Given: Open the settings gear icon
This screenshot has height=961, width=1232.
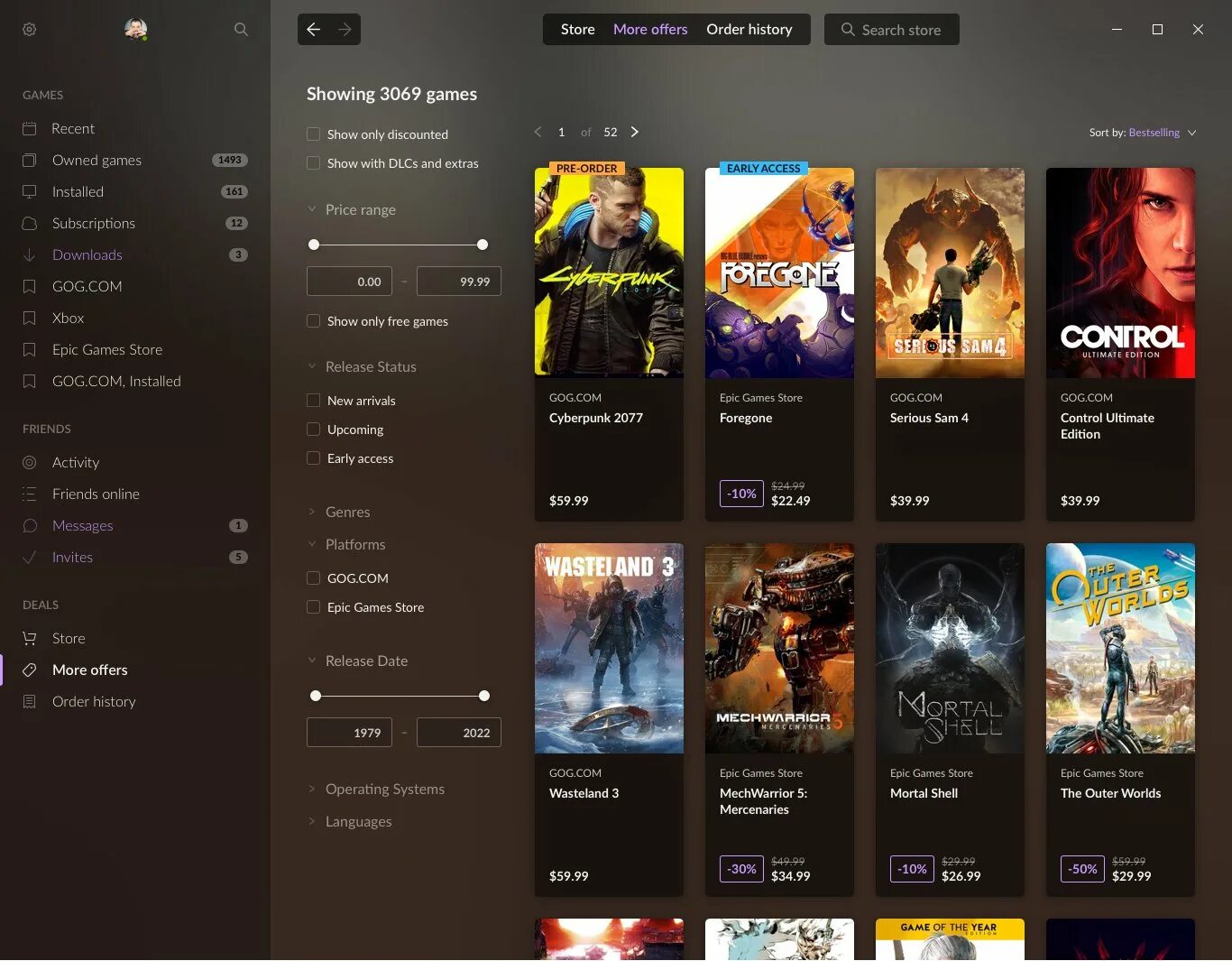Looking at the screenshot, I should tap(30, 30).
